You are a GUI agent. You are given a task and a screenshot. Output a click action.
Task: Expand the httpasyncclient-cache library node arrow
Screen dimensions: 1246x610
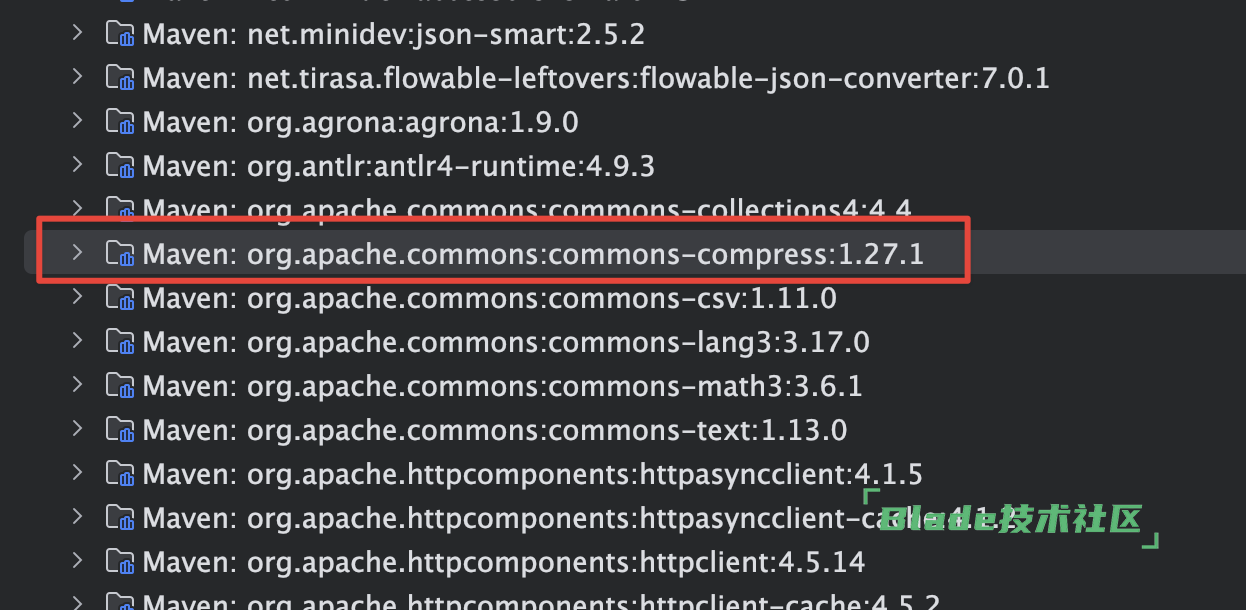tap(77, 517)
